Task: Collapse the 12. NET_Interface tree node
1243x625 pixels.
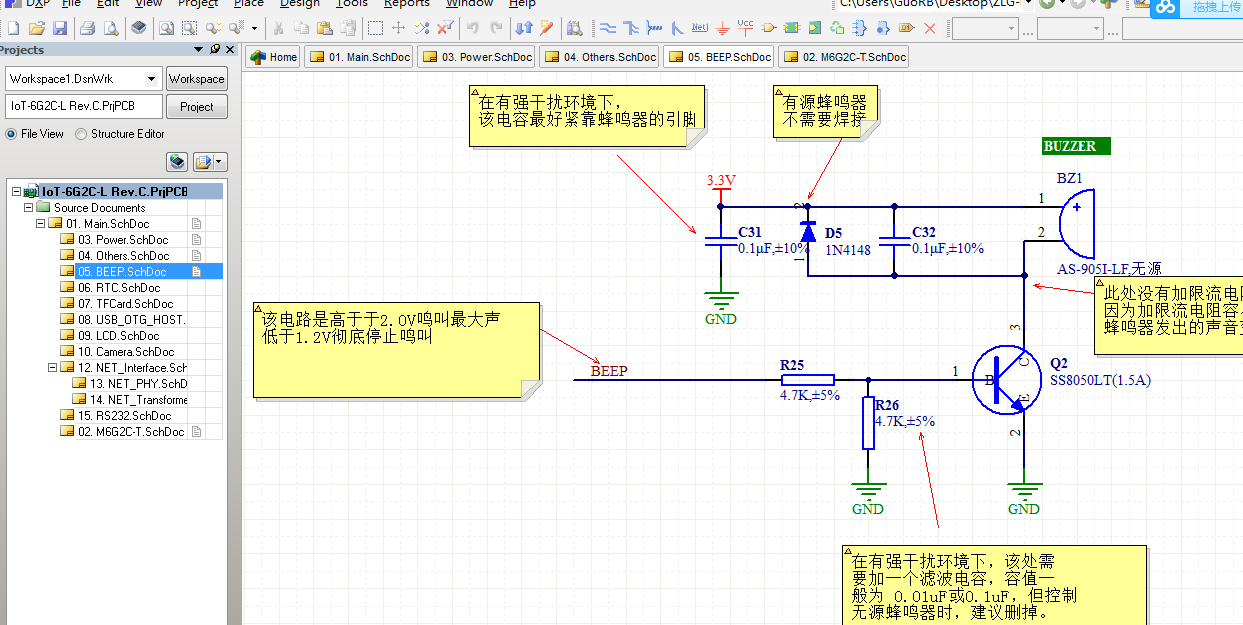Action: pos(53,368)
